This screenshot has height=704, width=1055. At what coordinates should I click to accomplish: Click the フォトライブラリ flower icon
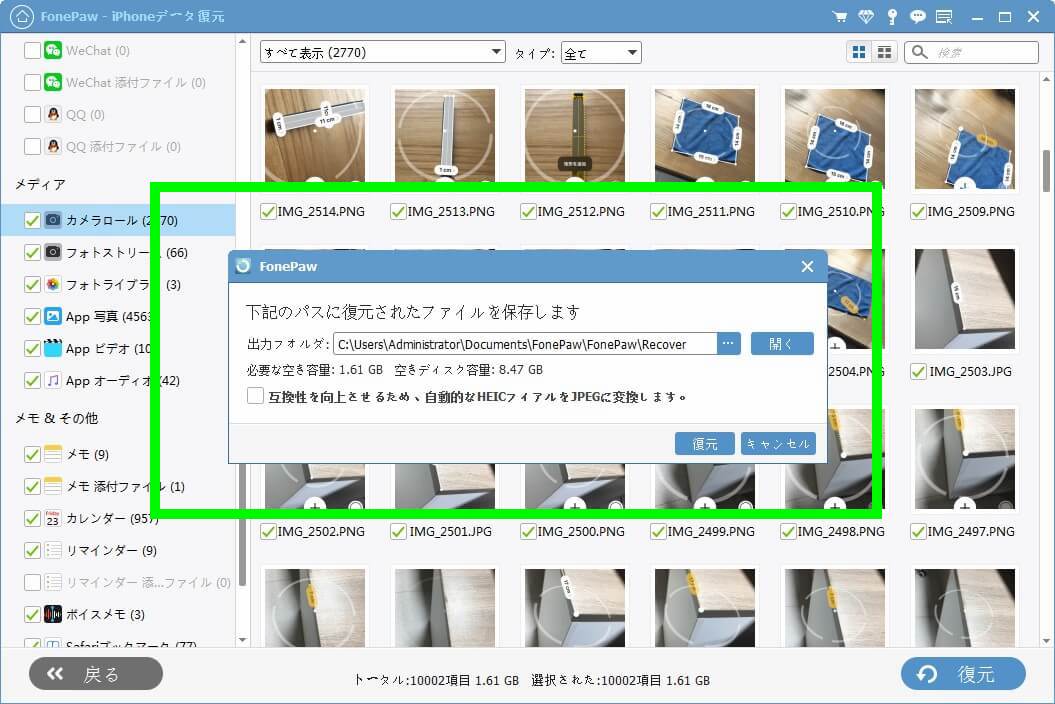coord(53,284)
